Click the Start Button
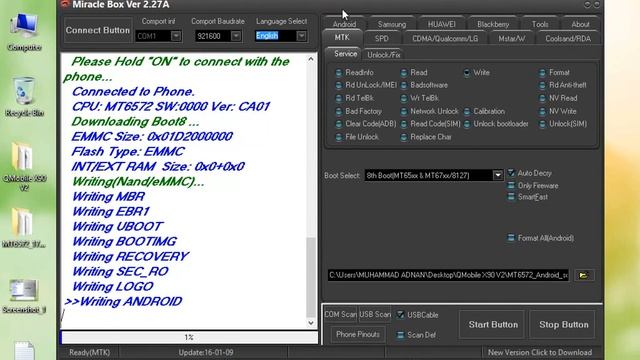 pos(493,324)
